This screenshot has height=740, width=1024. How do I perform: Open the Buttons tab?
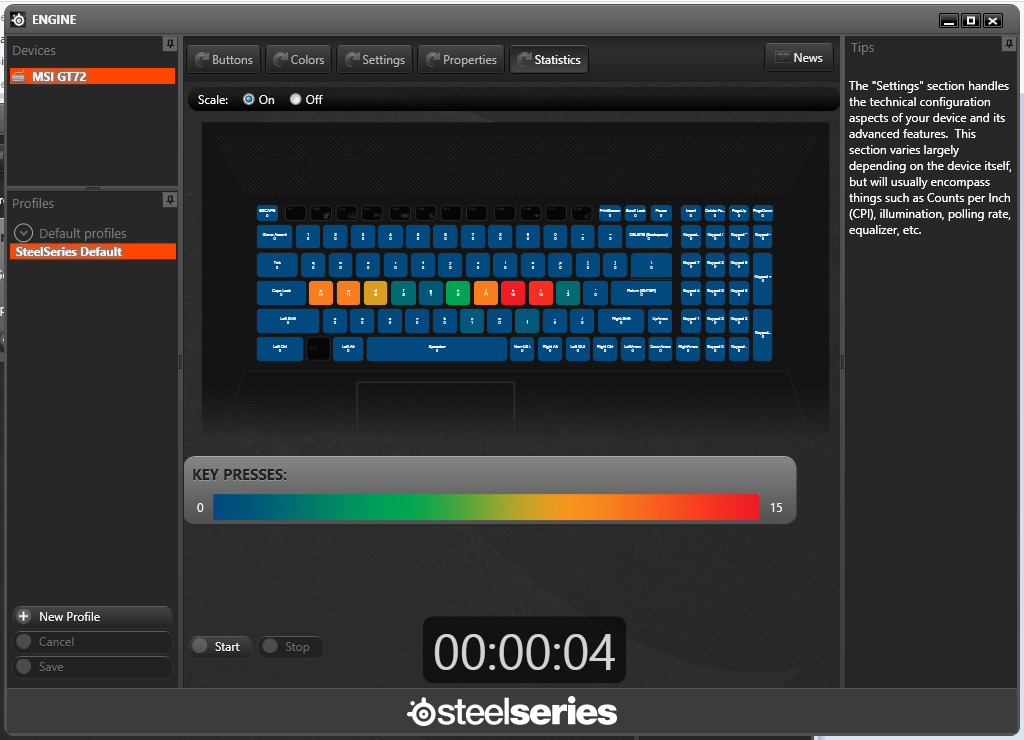click(x=224, y=59)
